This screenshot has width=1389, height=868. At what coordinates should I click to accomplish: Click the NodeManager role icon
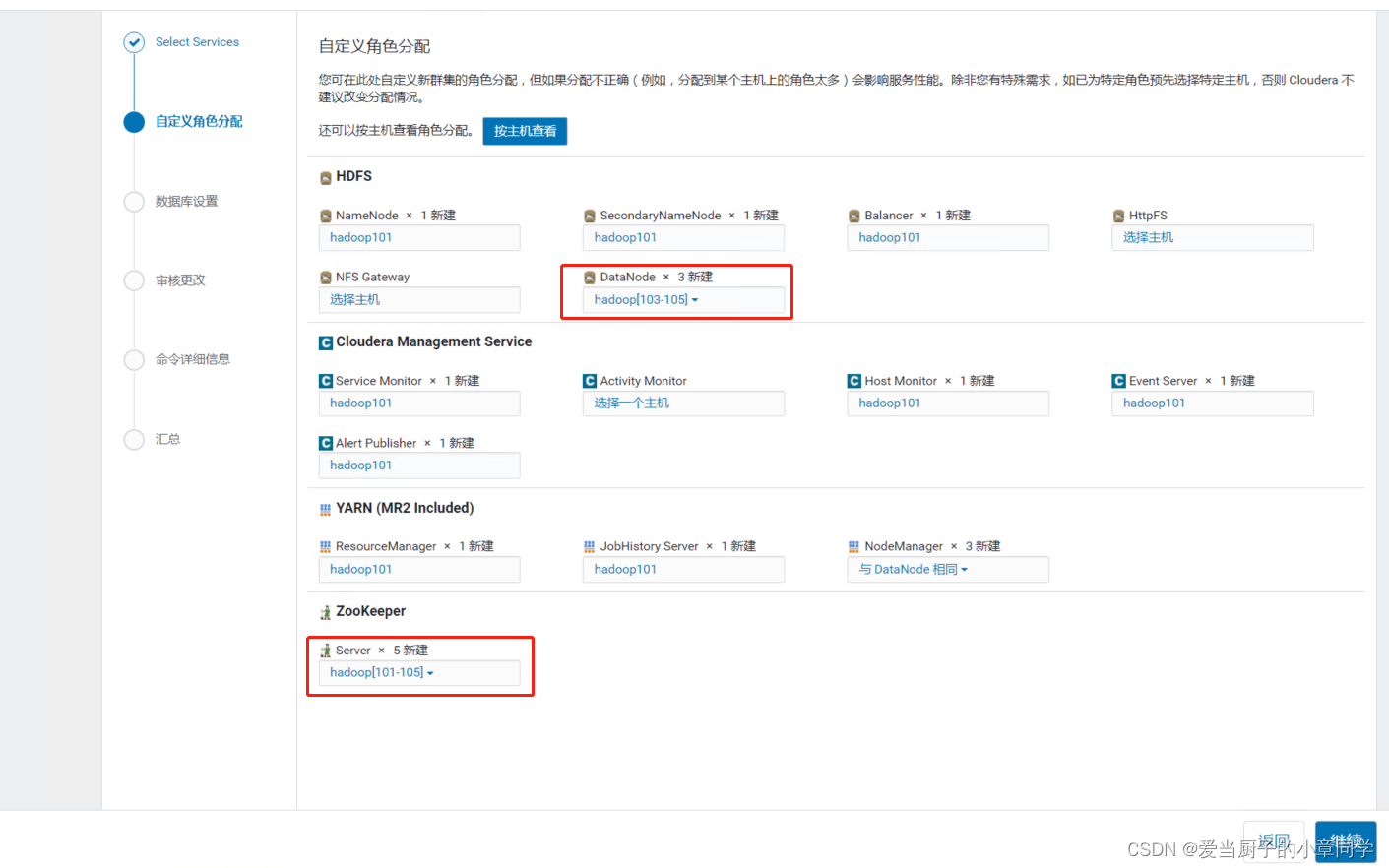click(854, 547)
